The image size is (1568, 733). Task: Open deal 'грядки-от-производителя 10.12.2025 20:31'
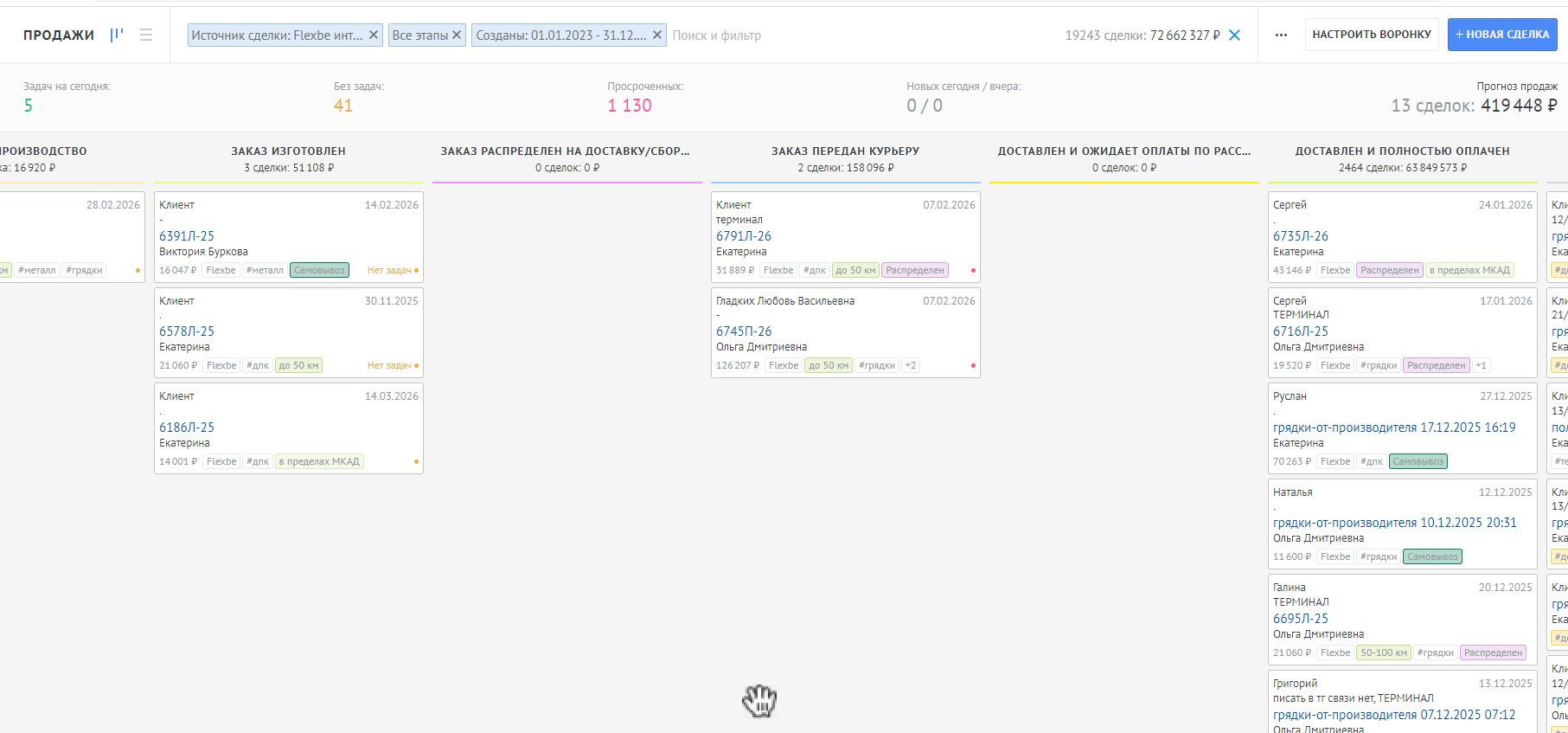(x=1394, y=523)
